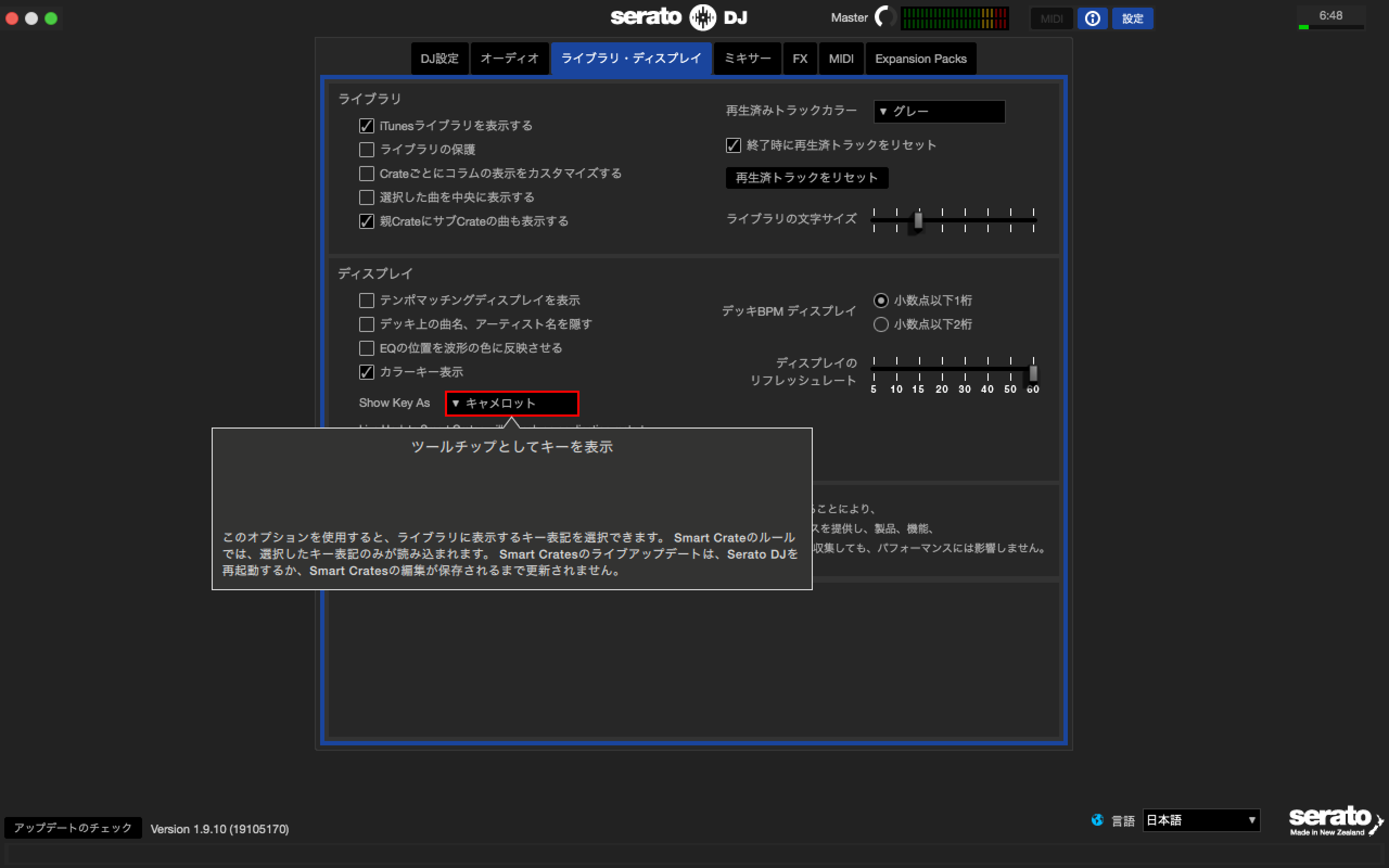The height and width of the screenshot is (868, 1389).
Task: Click the Version 1.9.10 text
Action: [220, 829]
